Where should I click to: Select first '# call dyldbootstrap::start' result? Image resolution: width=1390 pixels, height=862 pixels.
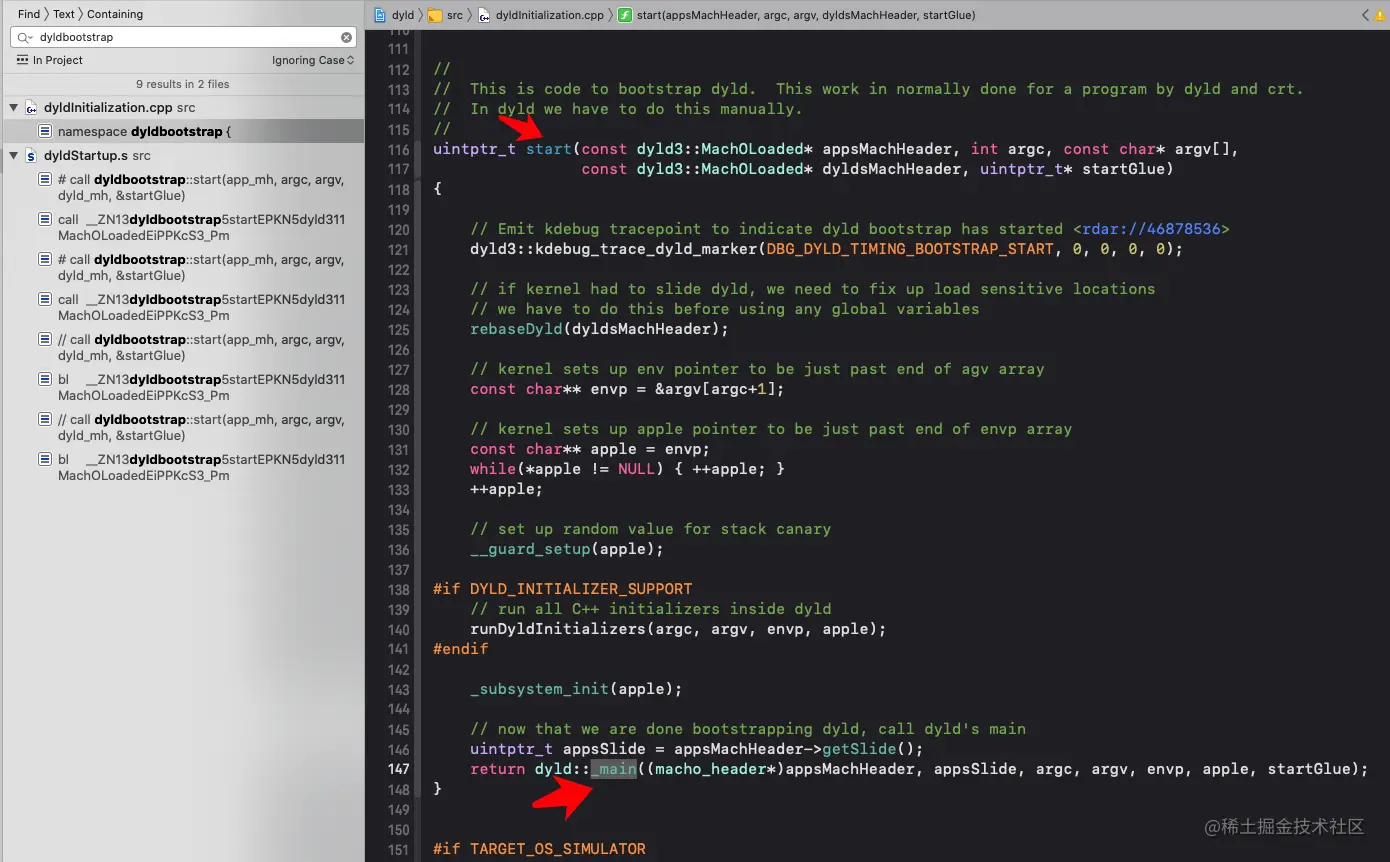(183, 187)
